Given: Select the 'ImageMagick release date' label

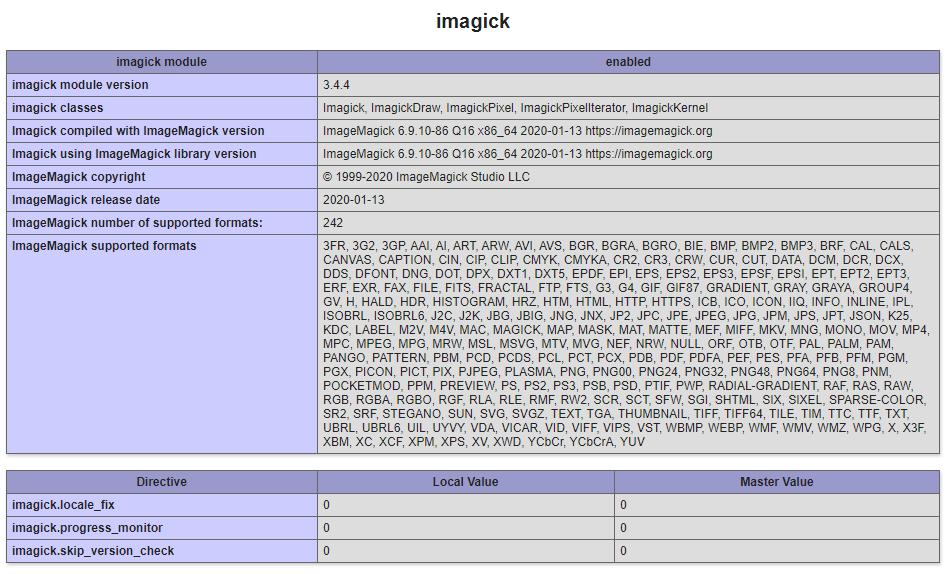Looking at the screenshot, I should (86, 199).
